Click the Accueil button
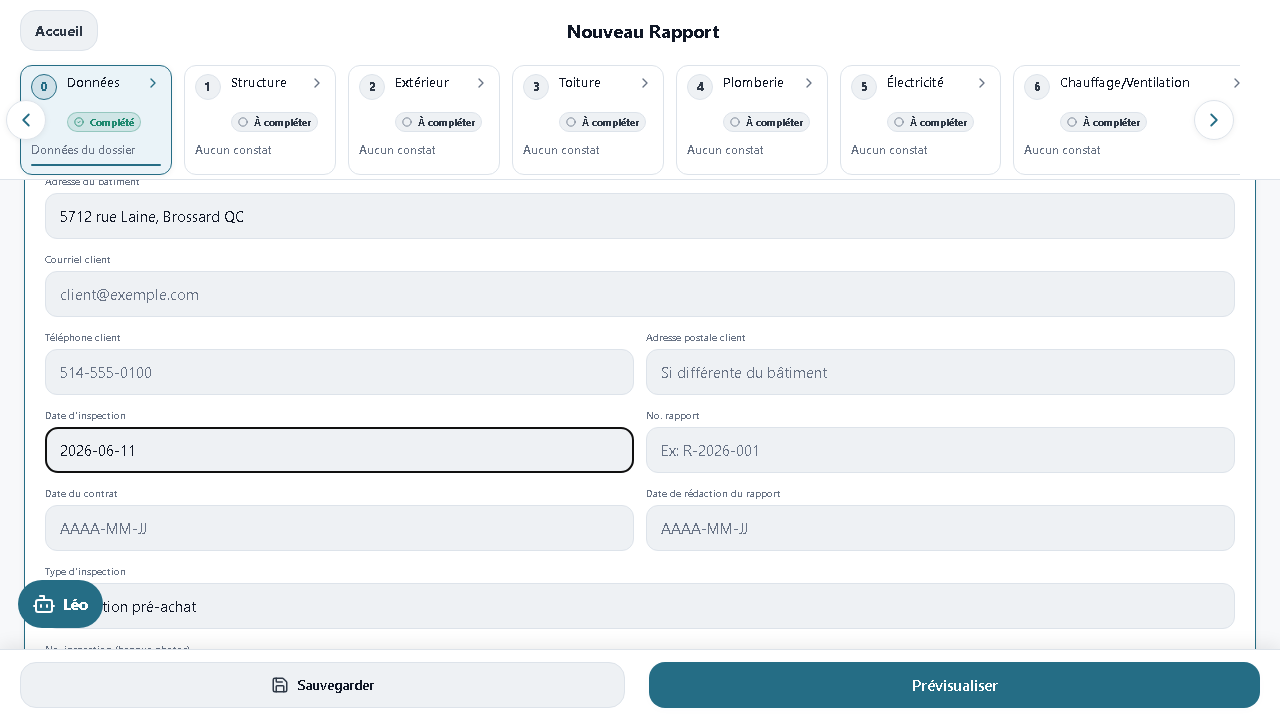This screenshot has height=720, width=1280. point(59,31)
